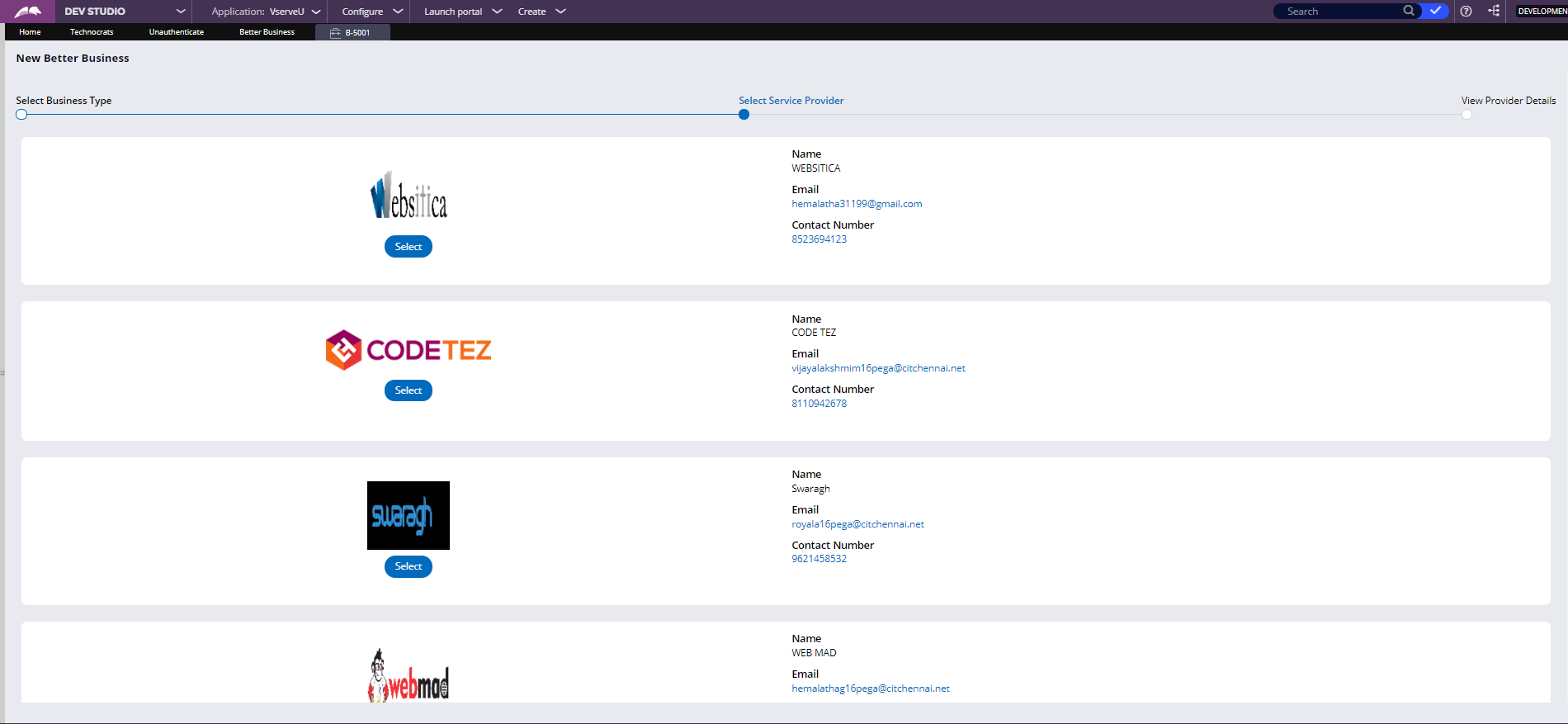Open the Create menu
Image resolution: width=1568 pixels, height=724 pixels.
(541, 12)
